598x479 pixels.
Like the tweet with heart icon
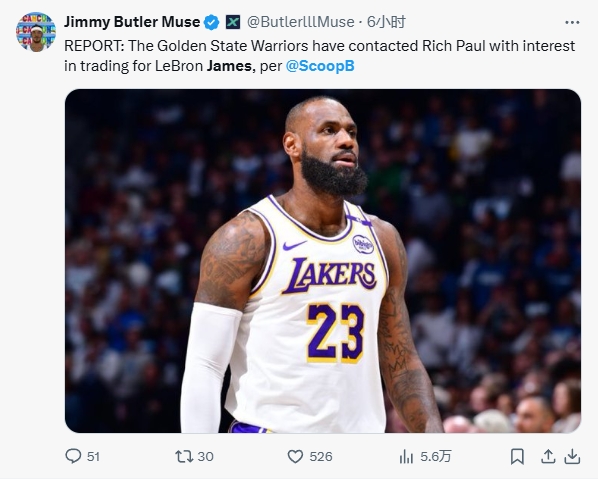pos(295,456)
